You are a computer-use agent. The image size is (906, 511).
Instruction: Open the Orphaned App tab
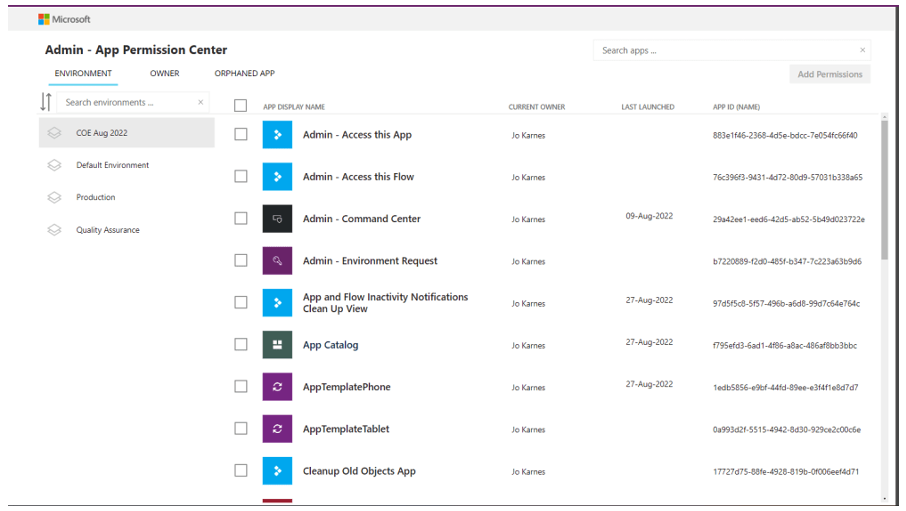pos(244,73)
